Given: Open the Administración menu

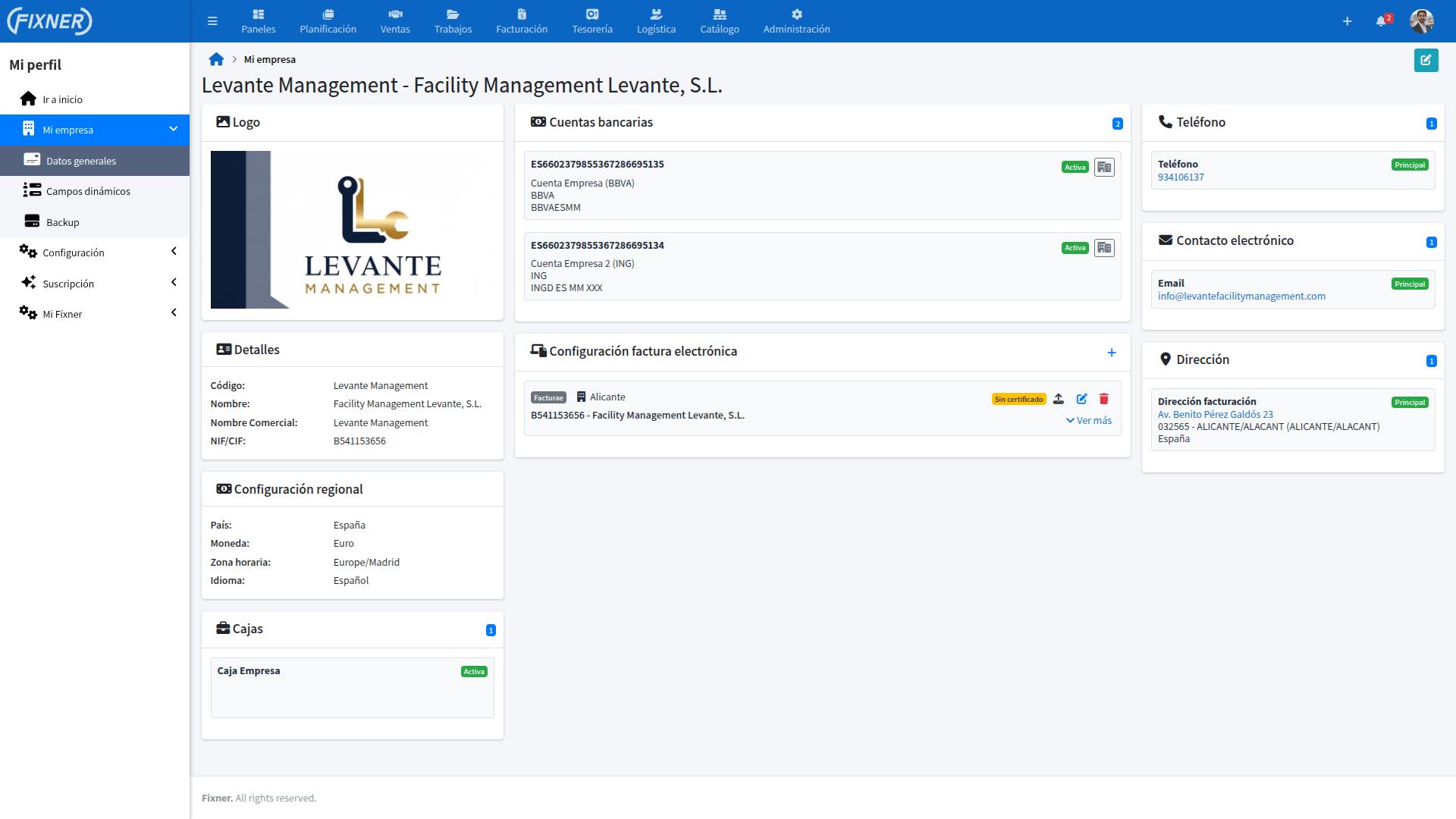Looking at the screenshot, I should click(x=796, y=21).
